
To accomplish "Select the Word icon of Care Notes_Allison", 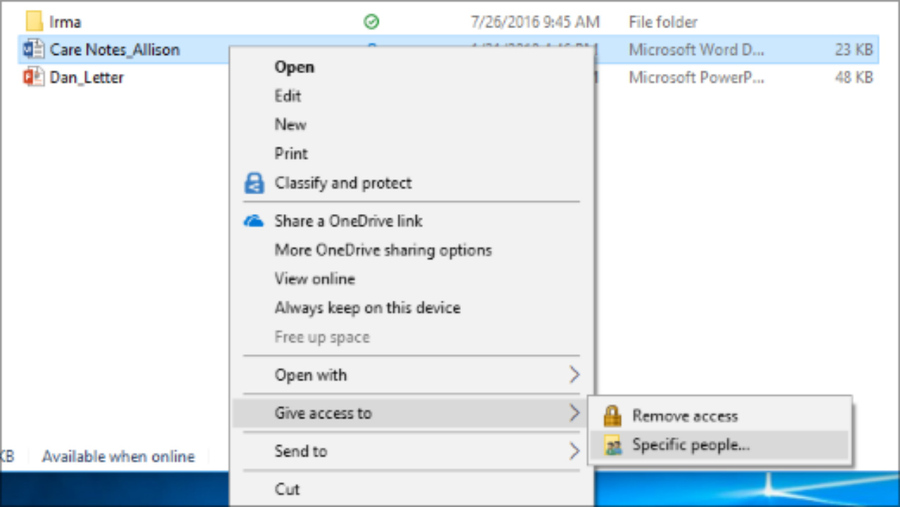I will pyautogui.click(x=33, y=49).
